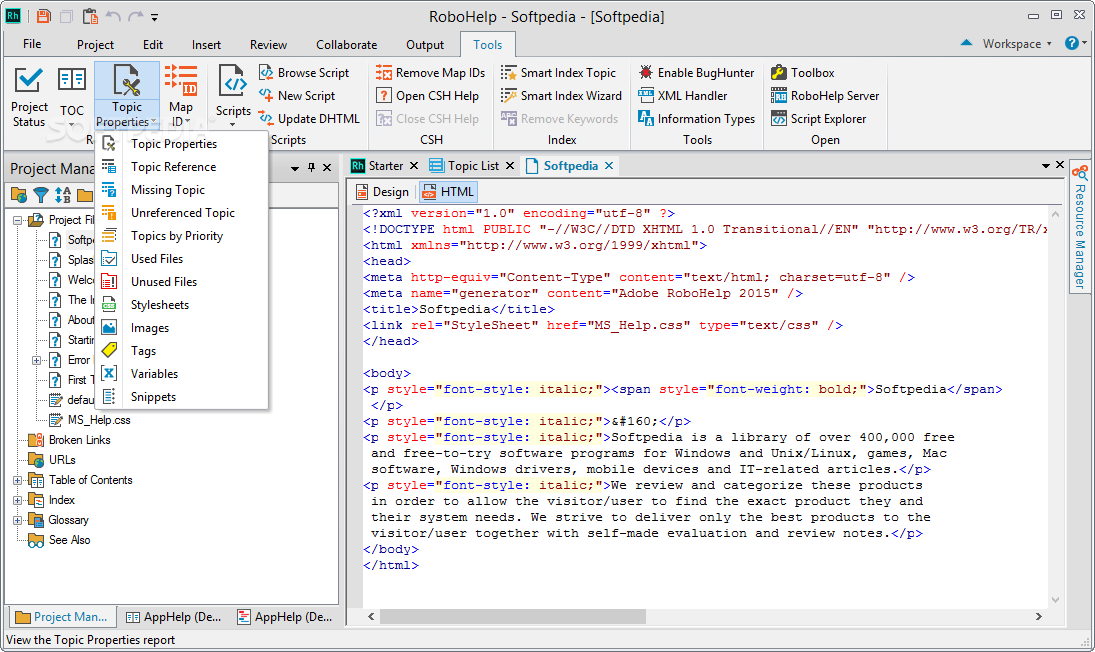Viewport: 1095px width, 652px height.
Task: Click the sort A-B icon in Project Manager
Action: (x=63, y=195)
